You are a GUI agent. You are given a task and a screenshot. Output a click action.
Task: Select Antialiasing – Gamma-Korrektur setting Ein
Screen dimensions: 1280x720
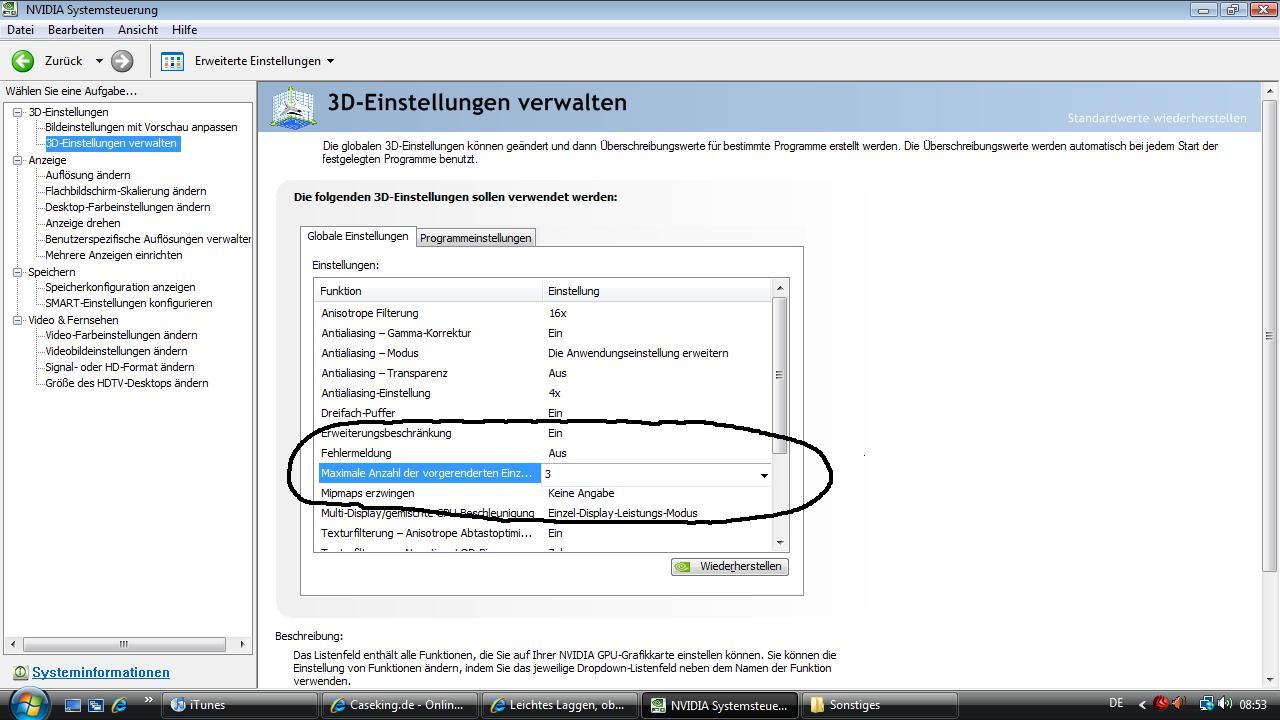pyautogui.click(x=556, y=333)
